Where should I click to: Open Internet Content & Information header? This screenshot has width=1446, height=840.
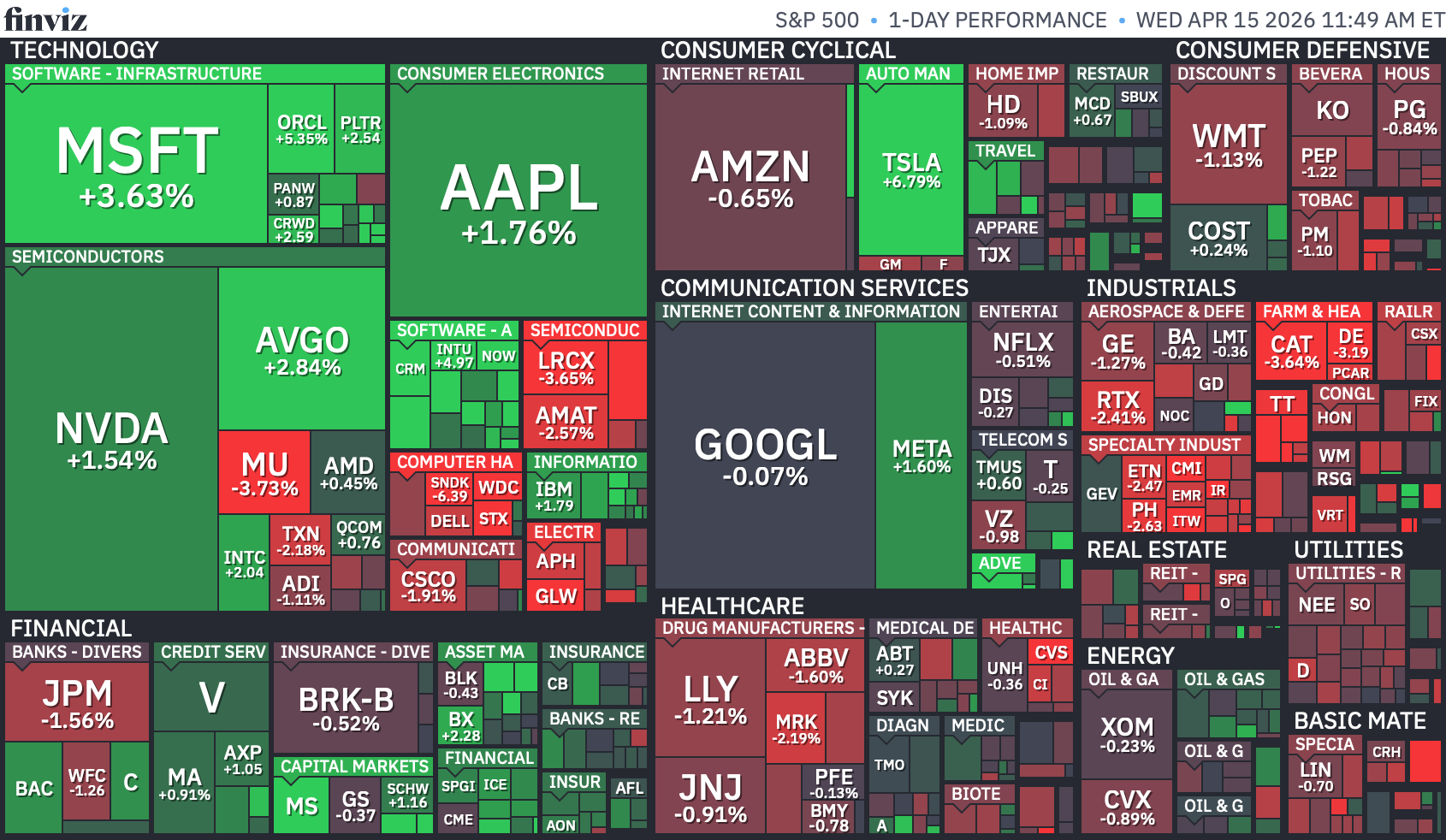[811, 311]
